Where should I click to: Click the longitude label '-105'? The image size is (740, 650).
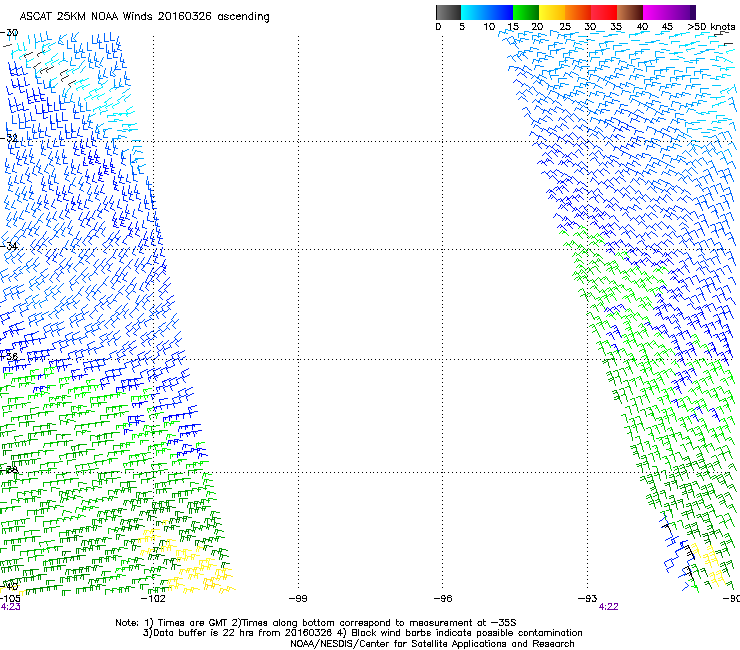(10, 599)
